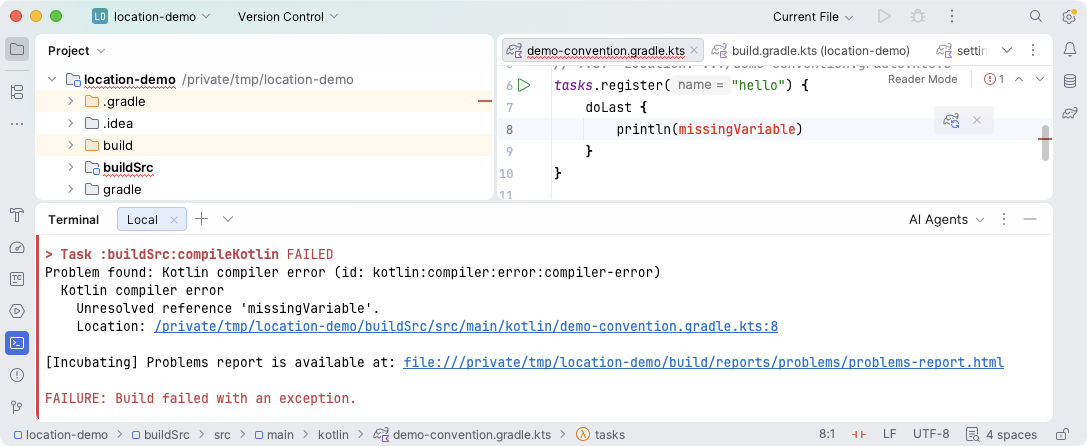This screenshot has height=446, width=1087.
Task: Click the Search Everywhere magnifier
Action: pyautogui.click(x=1036, y=17)
